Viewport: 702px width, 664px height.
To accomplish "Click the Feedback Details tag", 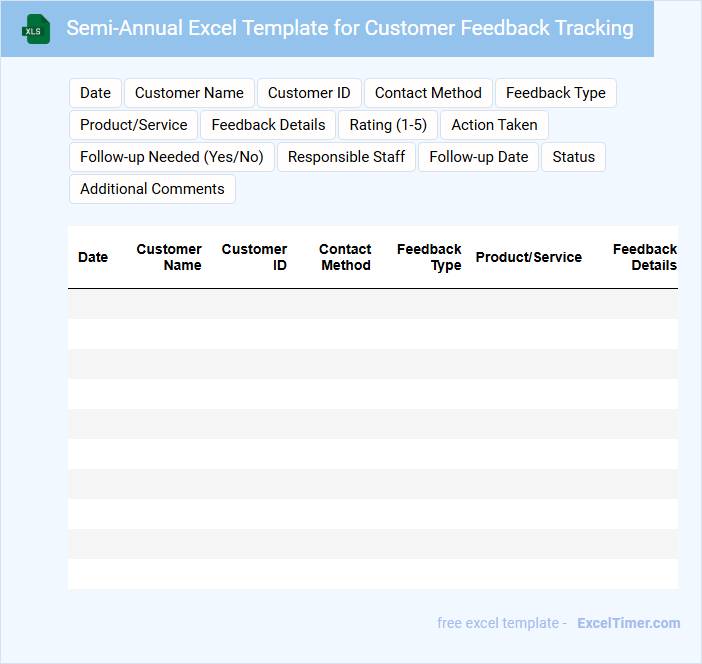I will [268, 125].
